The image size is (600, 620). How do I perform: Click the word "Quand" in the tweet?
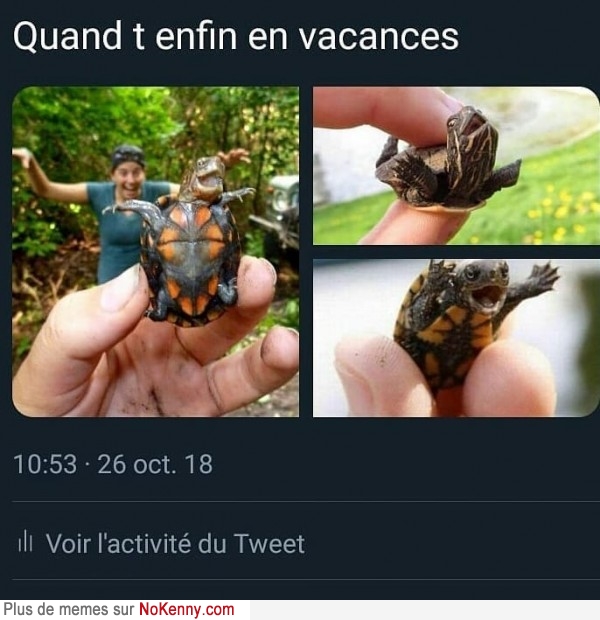pos(67,38)
